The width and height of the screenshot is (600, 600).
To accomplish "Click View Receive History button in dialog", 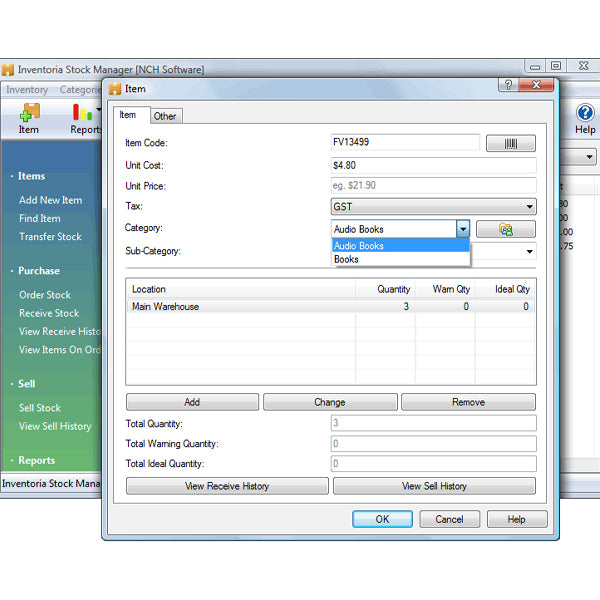I will point(227,486).
